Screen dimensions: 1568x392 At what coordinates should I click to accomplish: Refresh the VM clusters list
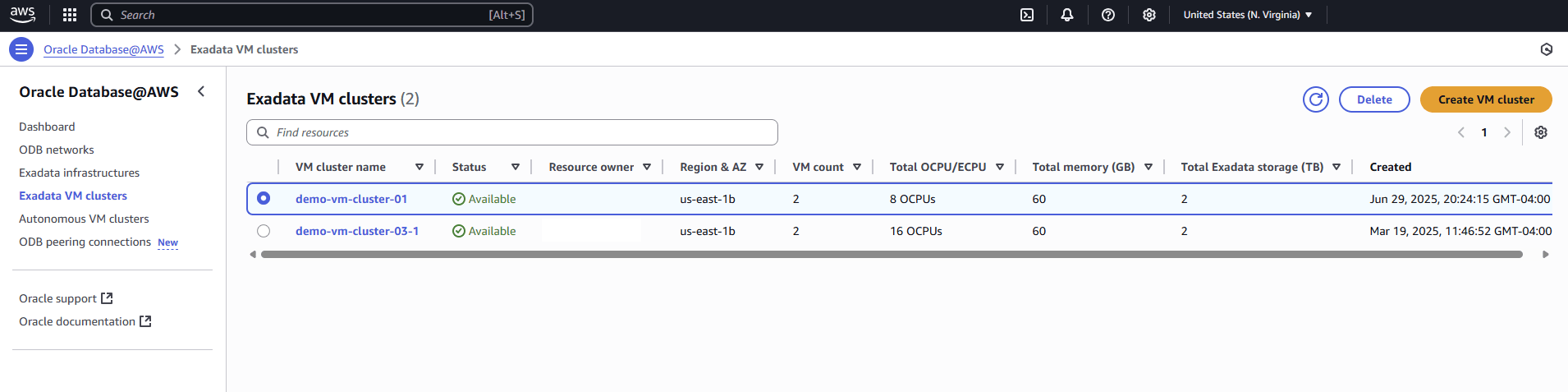[x=1316, y=99]
